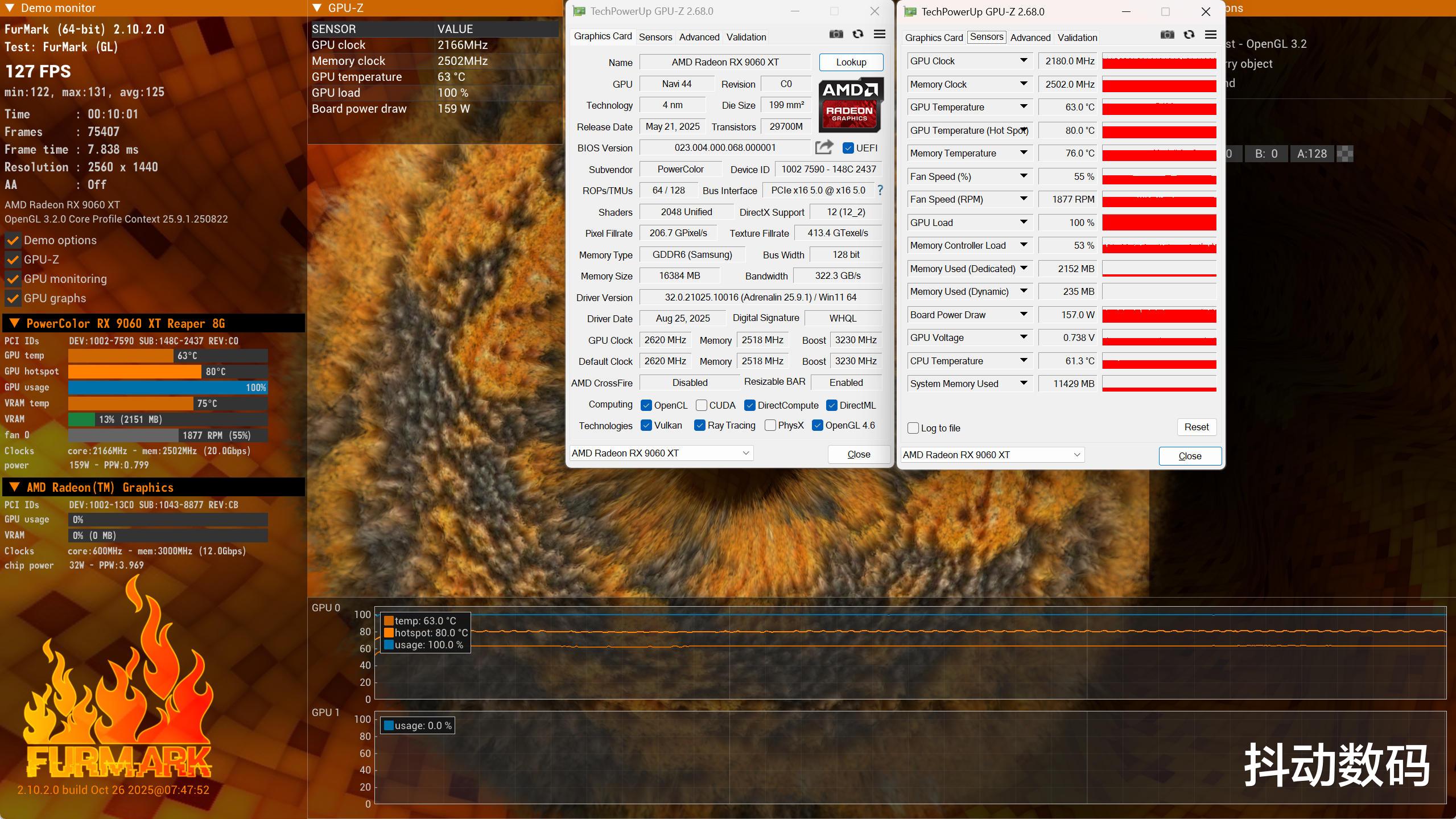Click the checkered alpha color swatch
The width and height of the screenshot is (1456, 819).
tap(1344, 154)
